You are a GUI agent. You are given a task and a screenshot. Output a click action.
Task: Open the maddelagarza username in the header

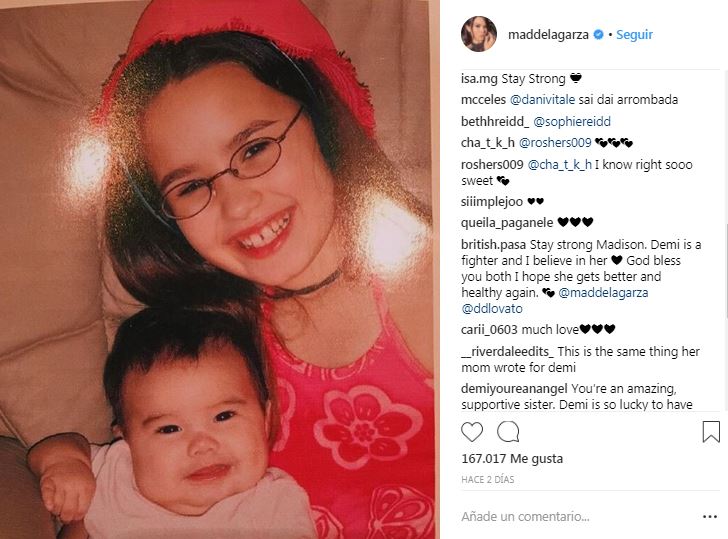[548, 34]
